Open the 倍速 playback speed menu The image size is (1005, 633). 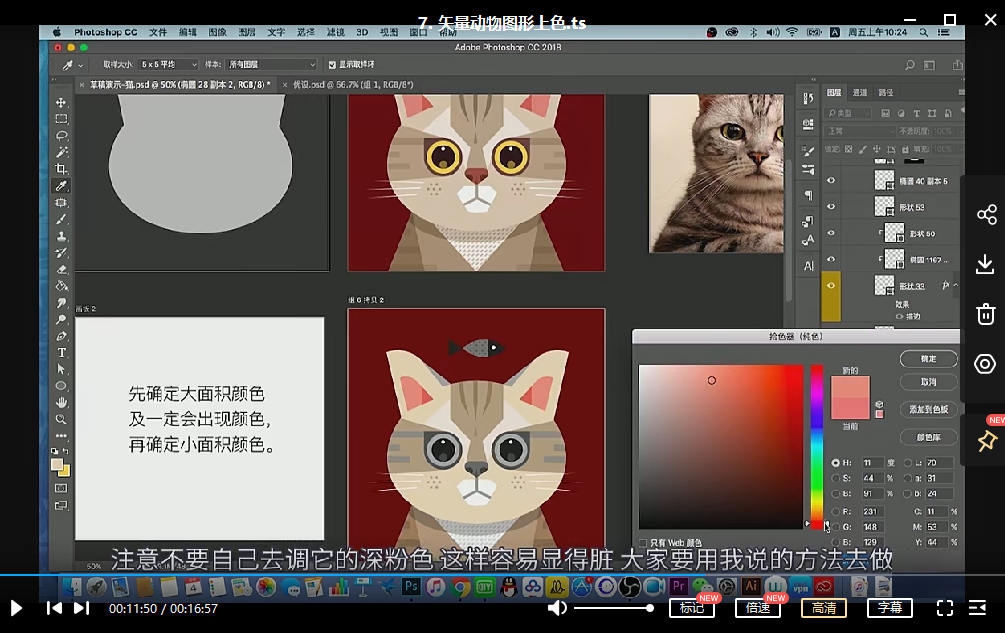point(758,608)
